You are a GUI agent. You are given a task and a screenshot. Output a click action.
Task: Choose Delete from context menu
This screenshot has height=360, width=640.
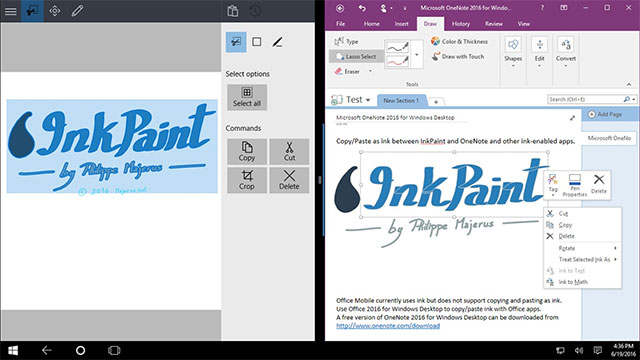[x=582, y=236]
